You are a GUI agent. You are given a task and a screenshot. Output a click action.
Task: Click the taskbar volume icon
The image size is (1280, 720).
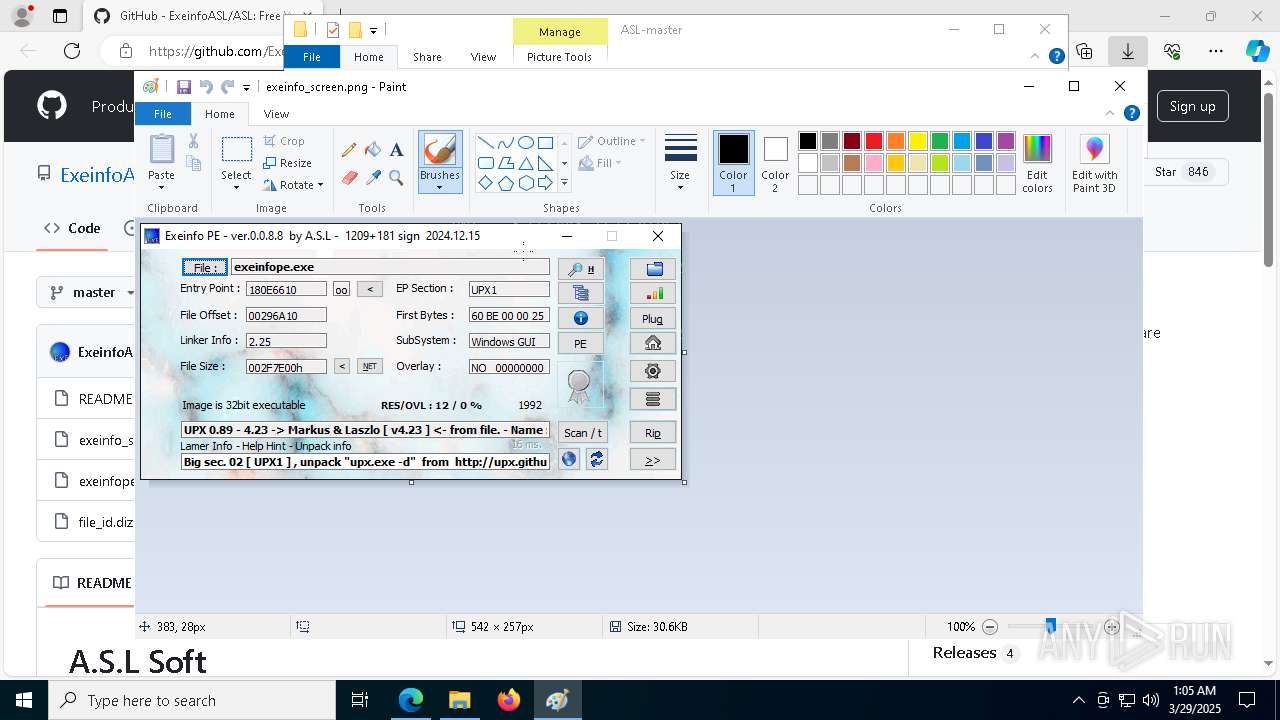(1150, 700)
